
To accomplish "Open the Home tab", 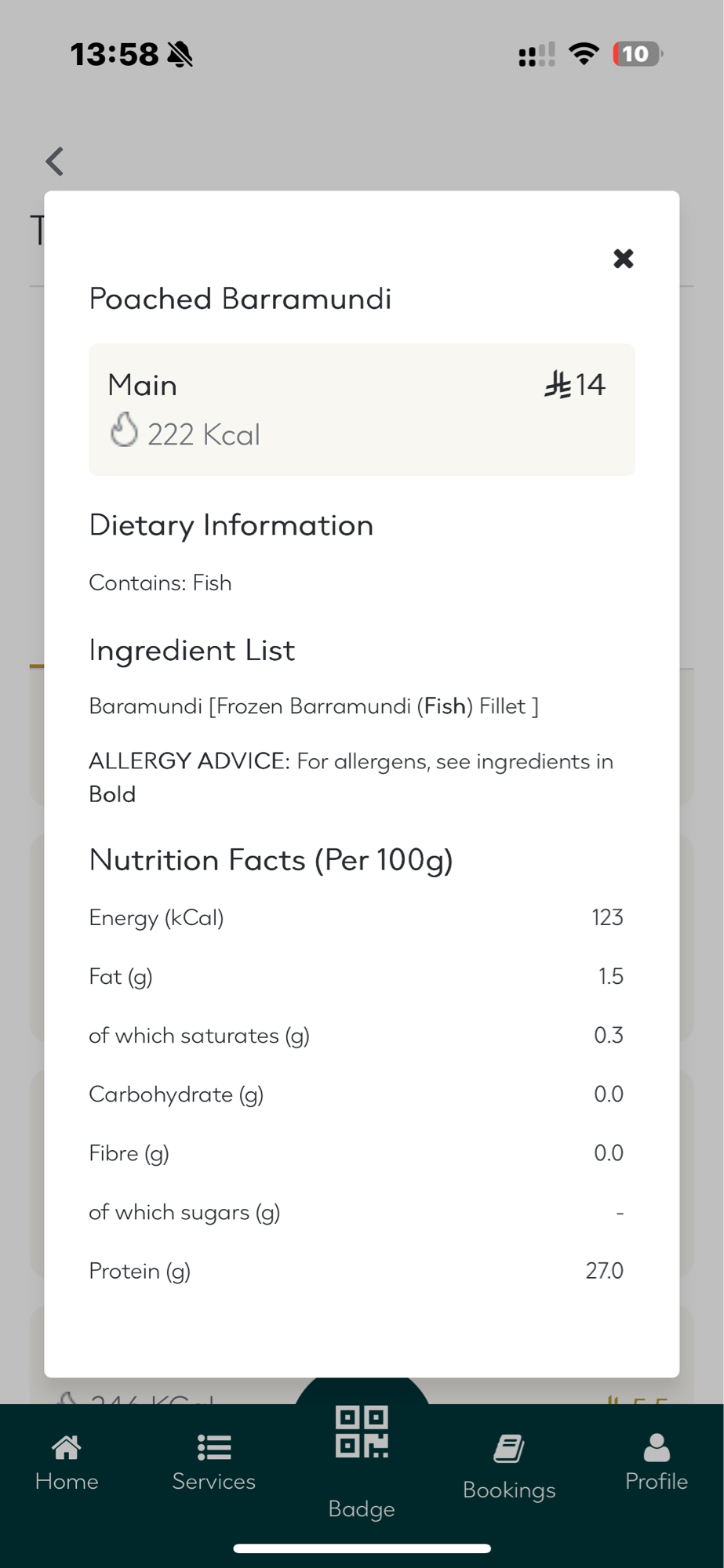I will (67, 1462).
